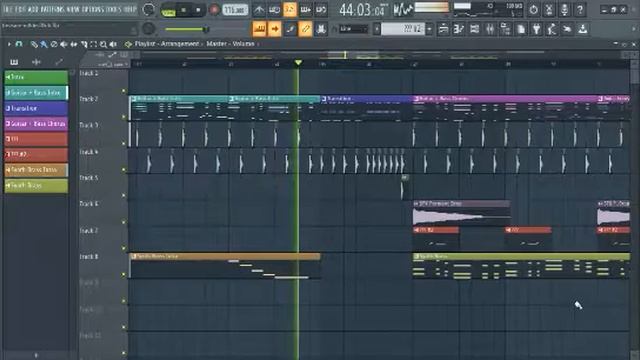Open the piano roll shortcut icon
640x360 pixels.
(458, 29)
